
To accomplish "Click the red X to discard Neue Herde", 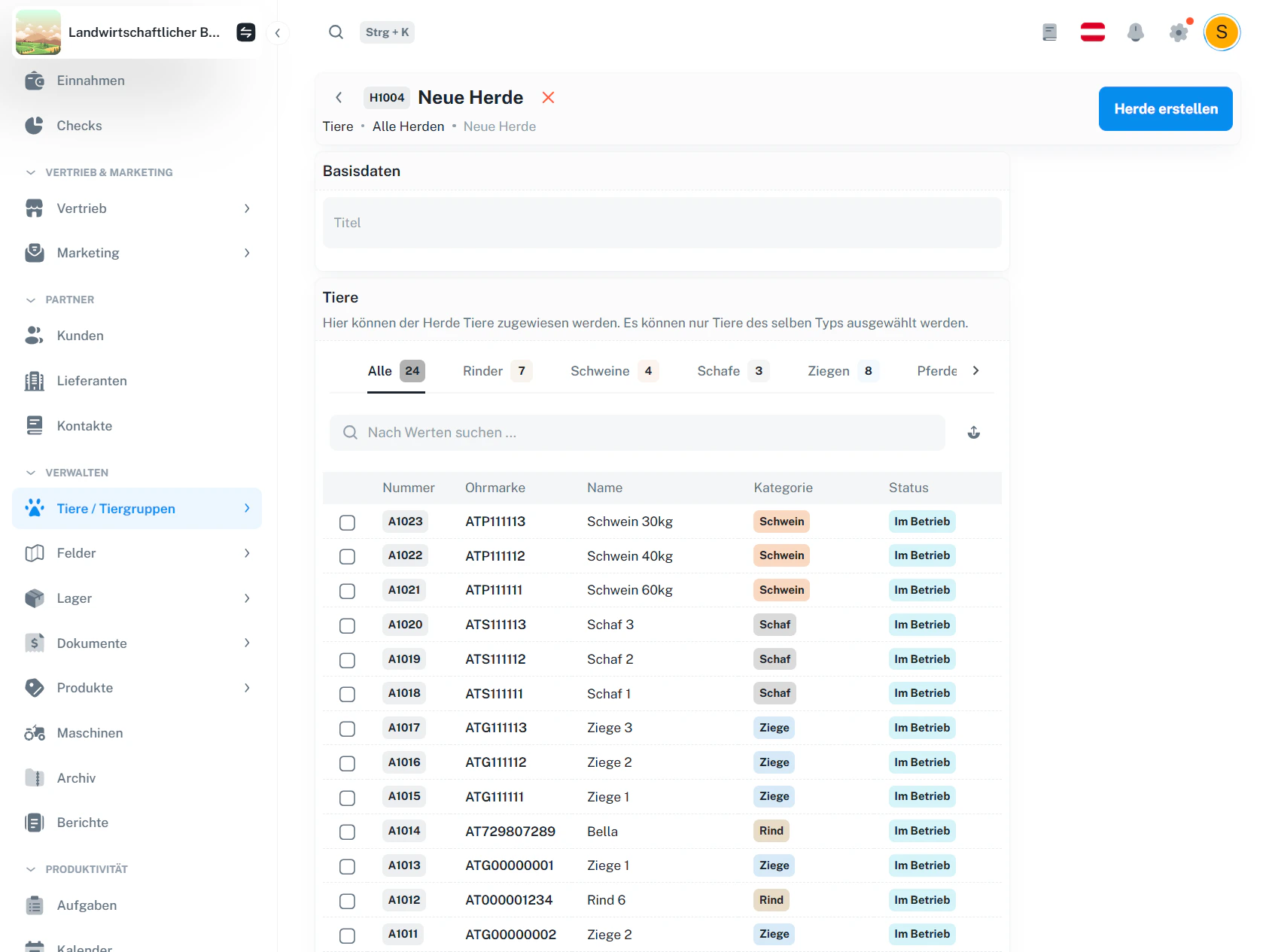I will [x=549, y=98].
